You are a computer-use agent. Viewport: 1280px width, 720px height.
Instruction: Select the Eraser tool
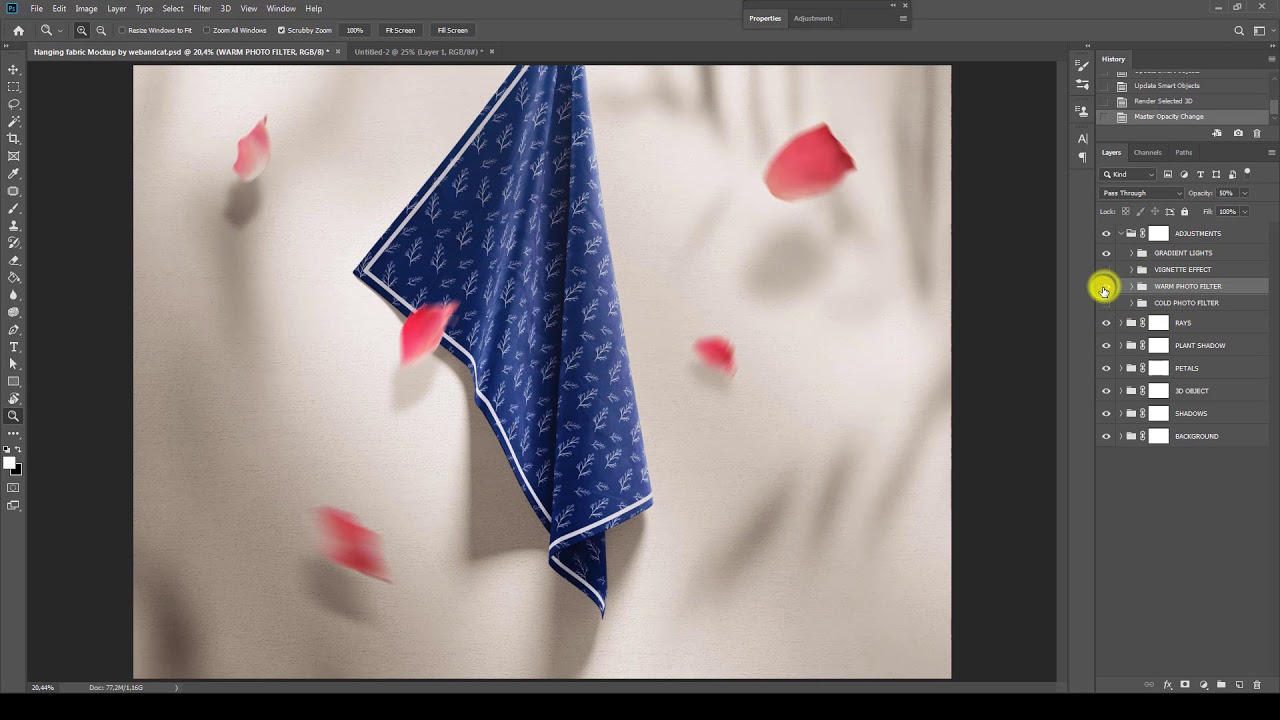(x=14, y=260)
